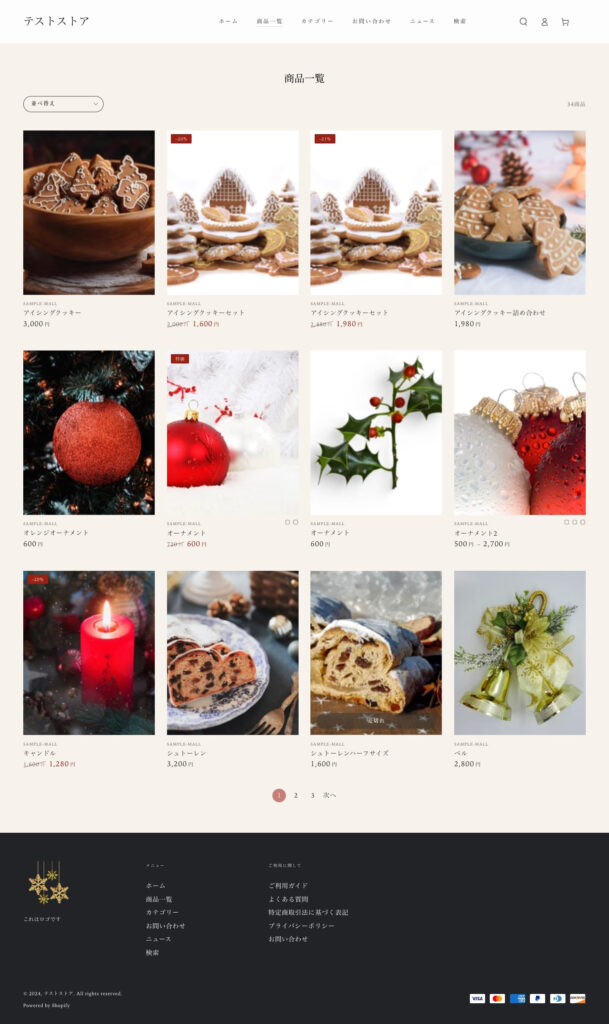Image resolution: width=609 pixels, height=1024 pixels.
Task: Click the Mastercard payment icon
Action: tap(497, 998)
